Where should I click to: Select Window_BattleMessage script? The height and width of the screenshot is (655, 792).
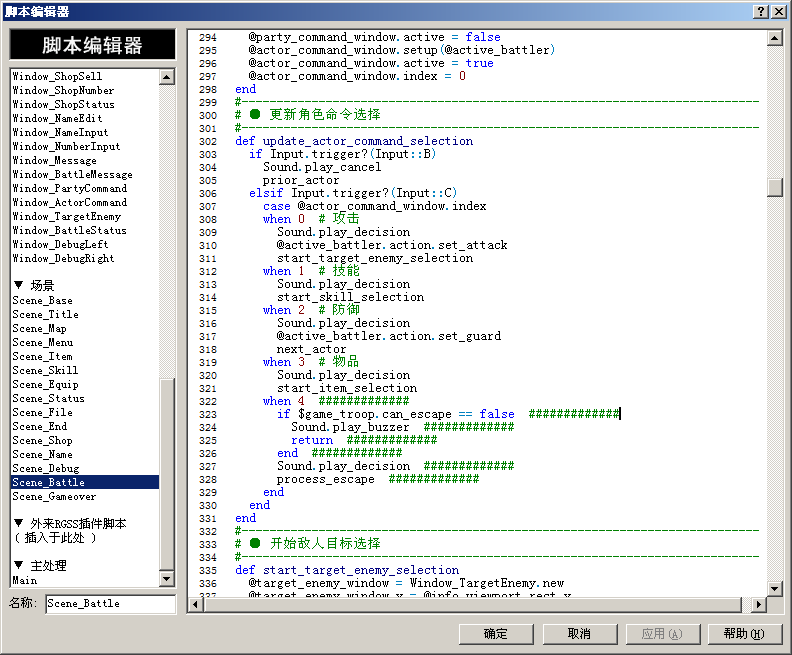(72, 175)
